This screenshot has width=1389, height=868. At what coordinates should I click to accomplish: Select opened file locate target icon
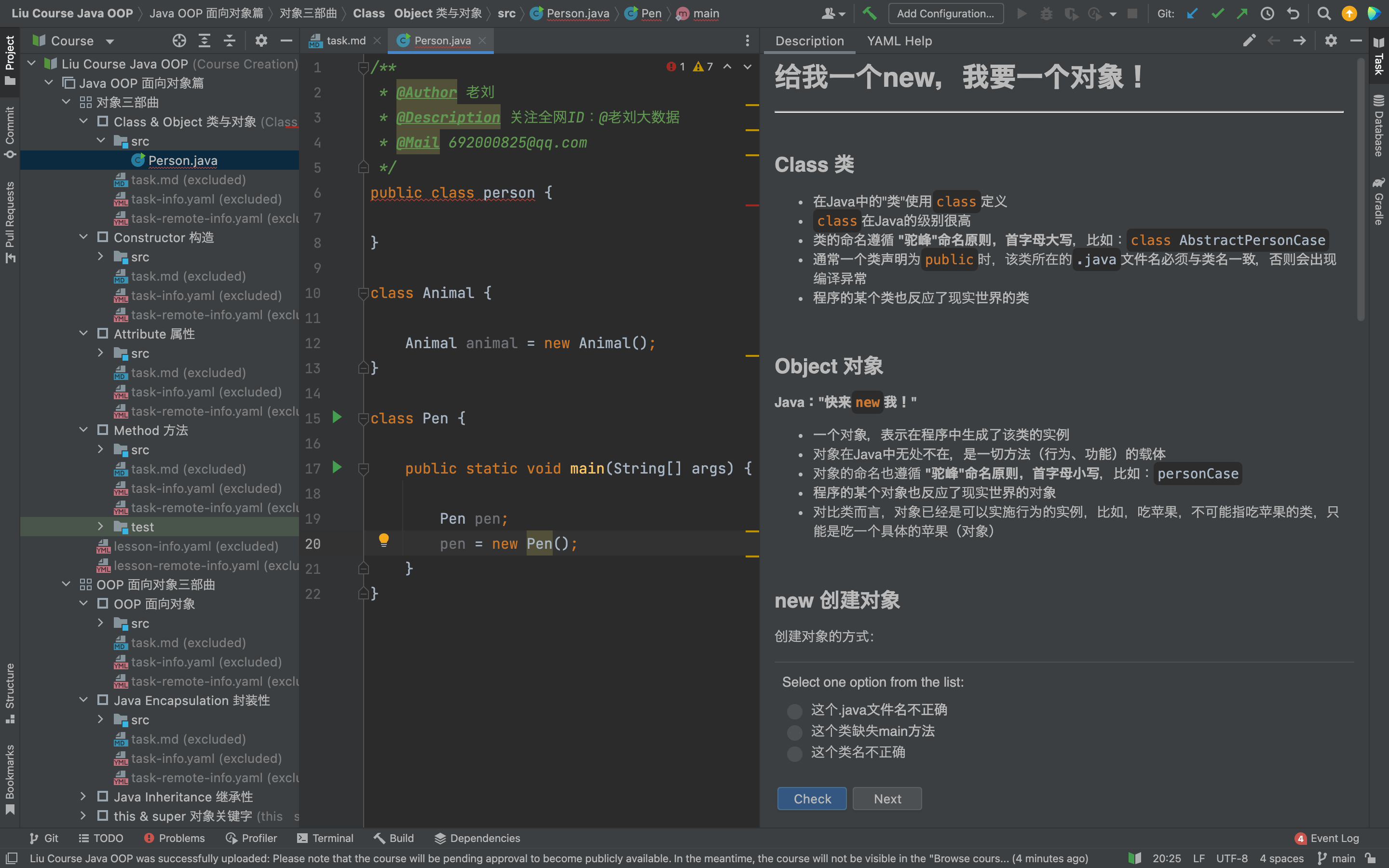click(x=179, y=41)
